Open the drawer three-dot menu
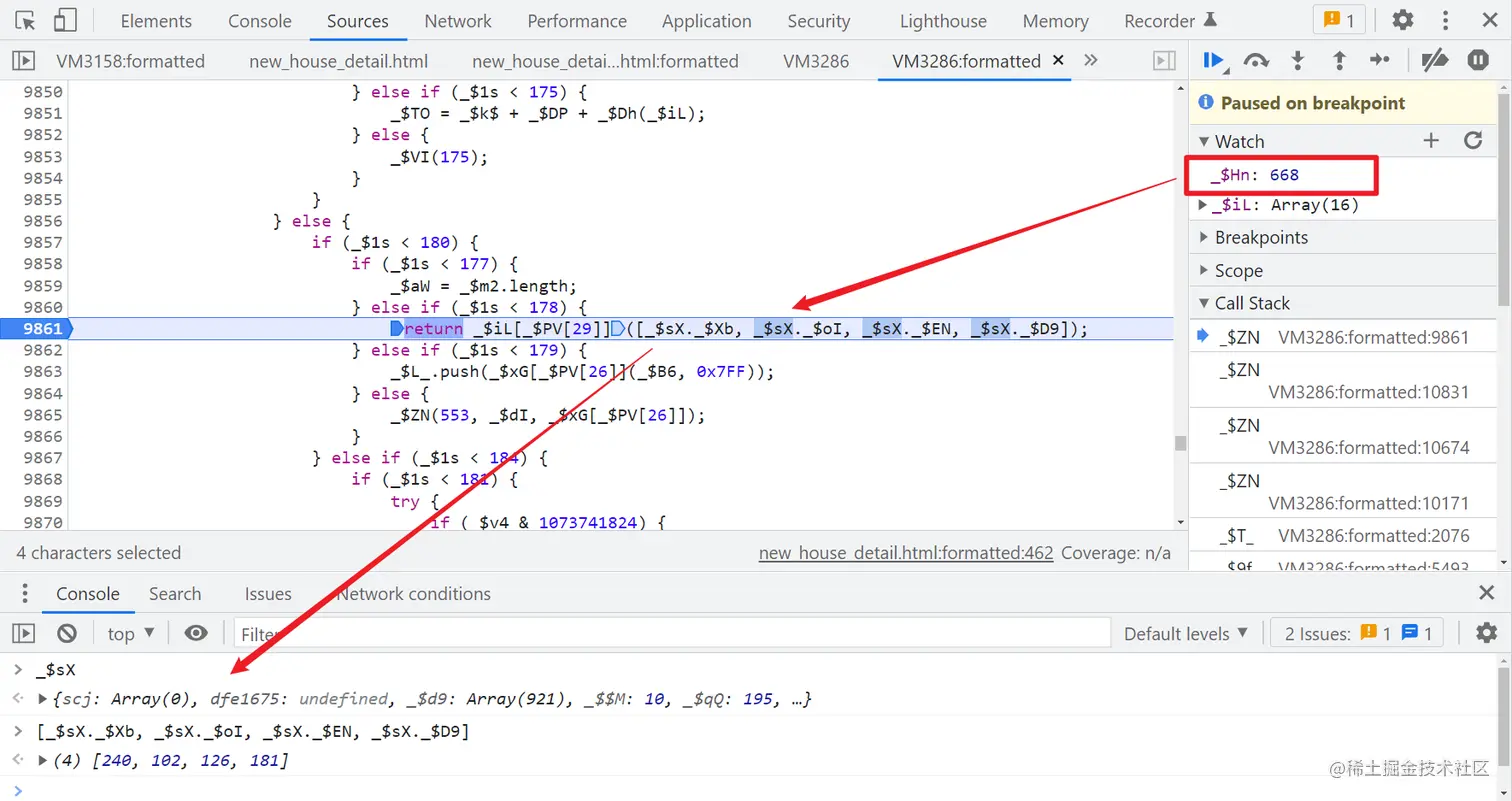Viewport: 1512px width, 801px height. pyautogui.click(x=25, y=593)
